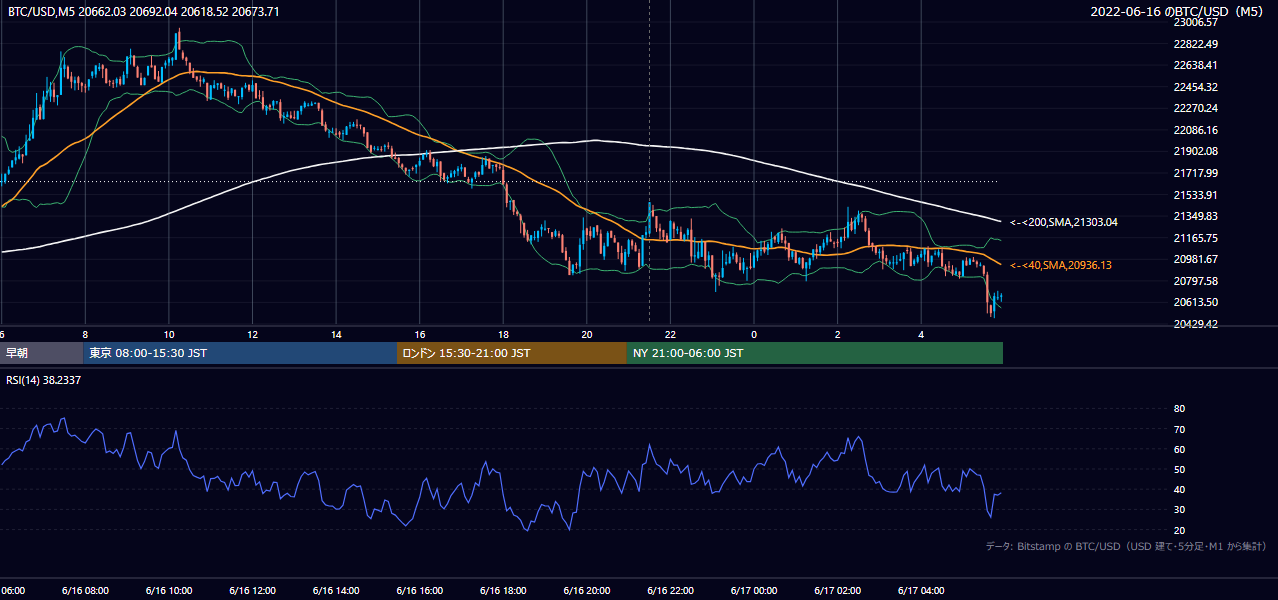Click the 6/17 04:00 date axis label

click(921, 591)
